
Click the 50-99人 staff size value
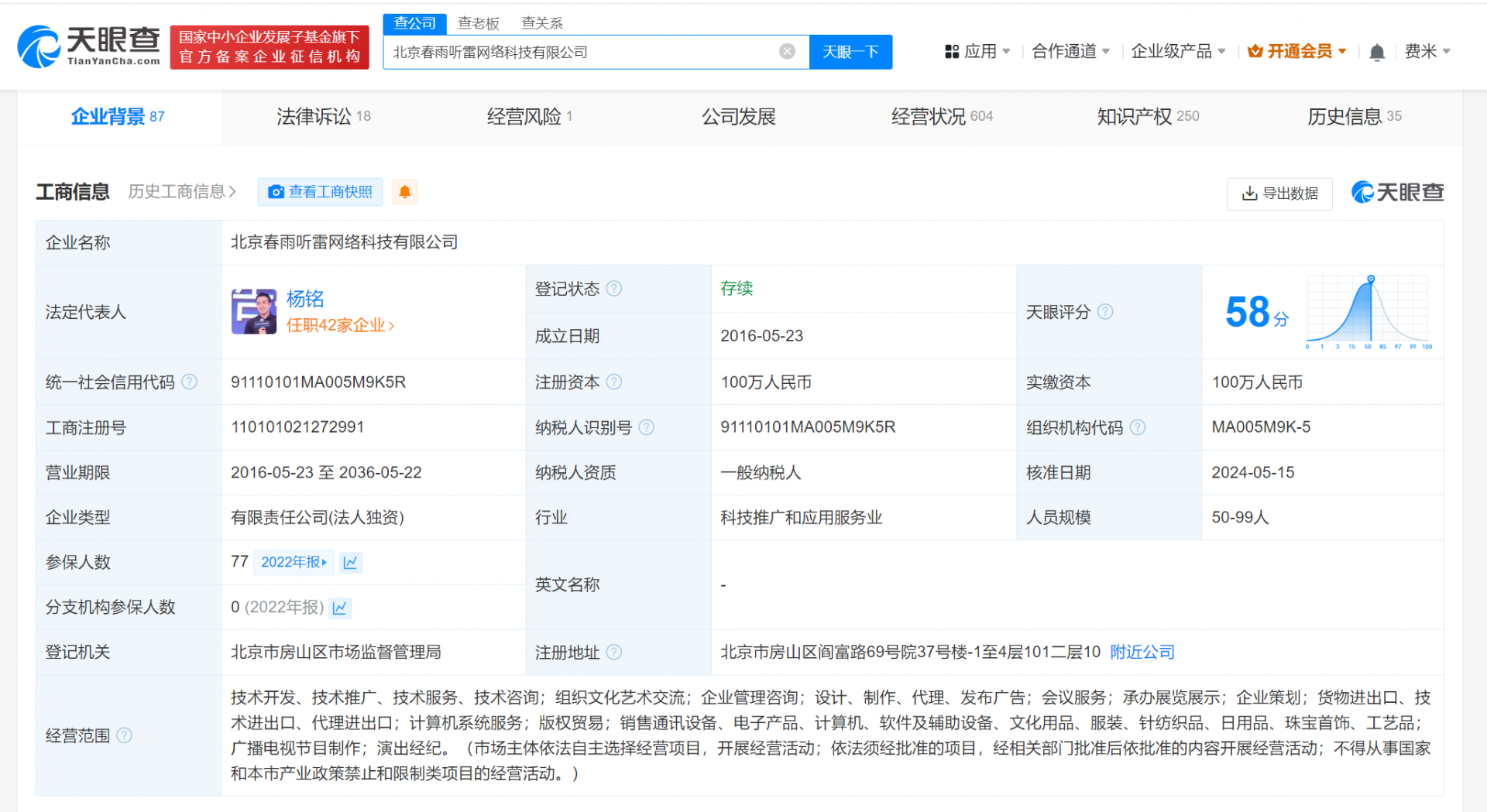1240,517
